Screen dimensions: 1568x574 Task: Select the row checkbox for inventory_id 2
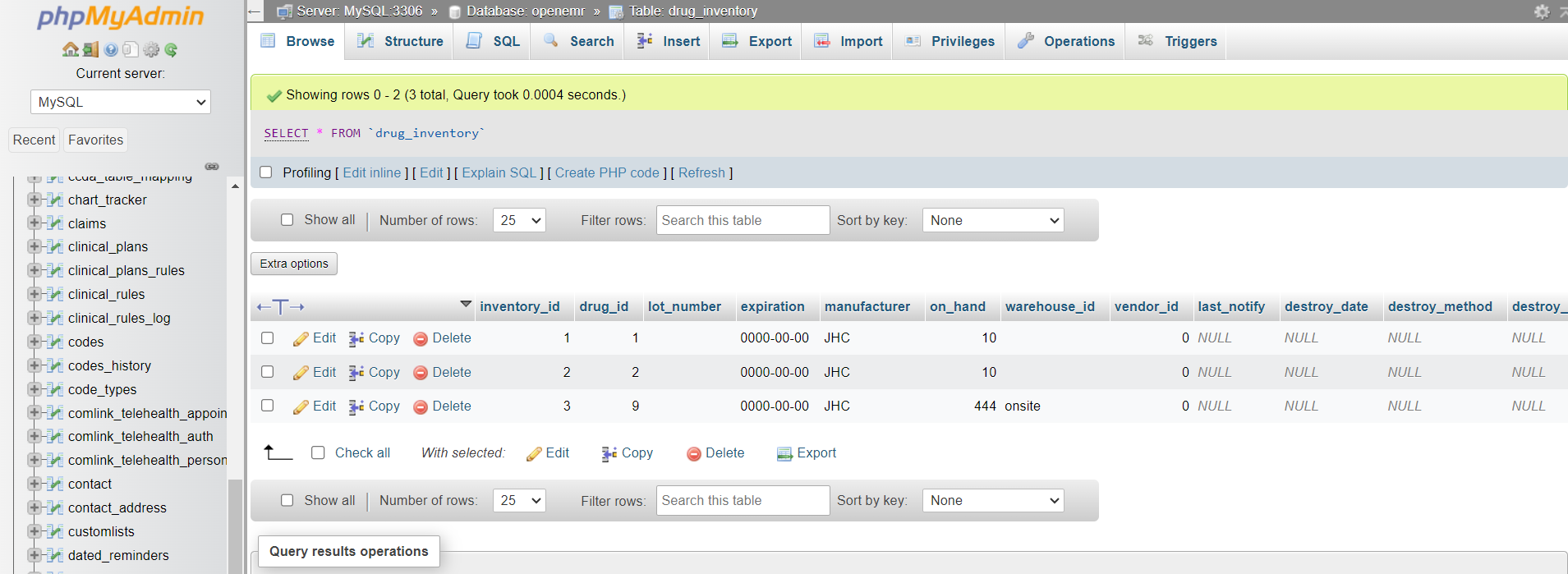click(x=268, y=372)
